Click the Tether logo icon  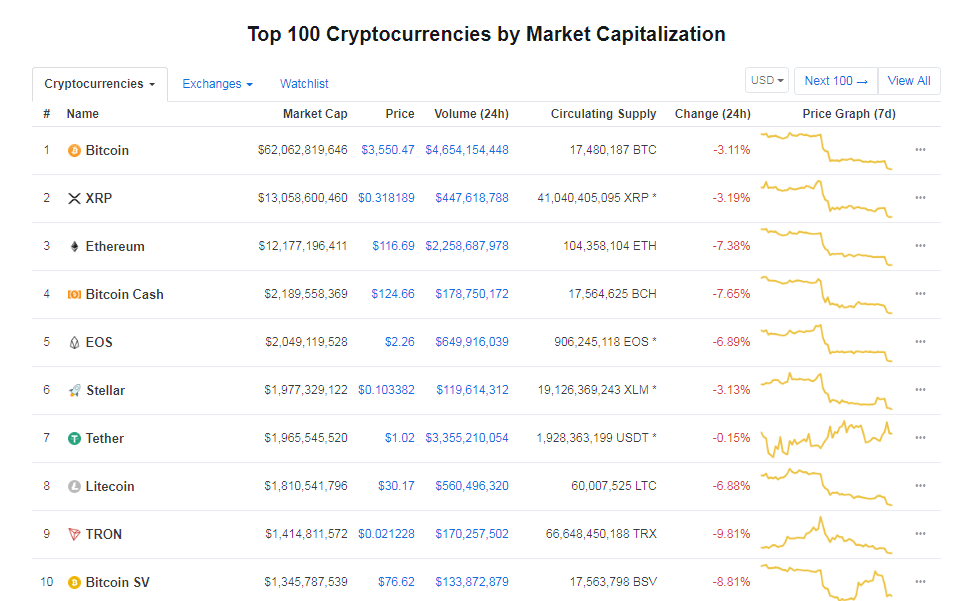[74, 439]
